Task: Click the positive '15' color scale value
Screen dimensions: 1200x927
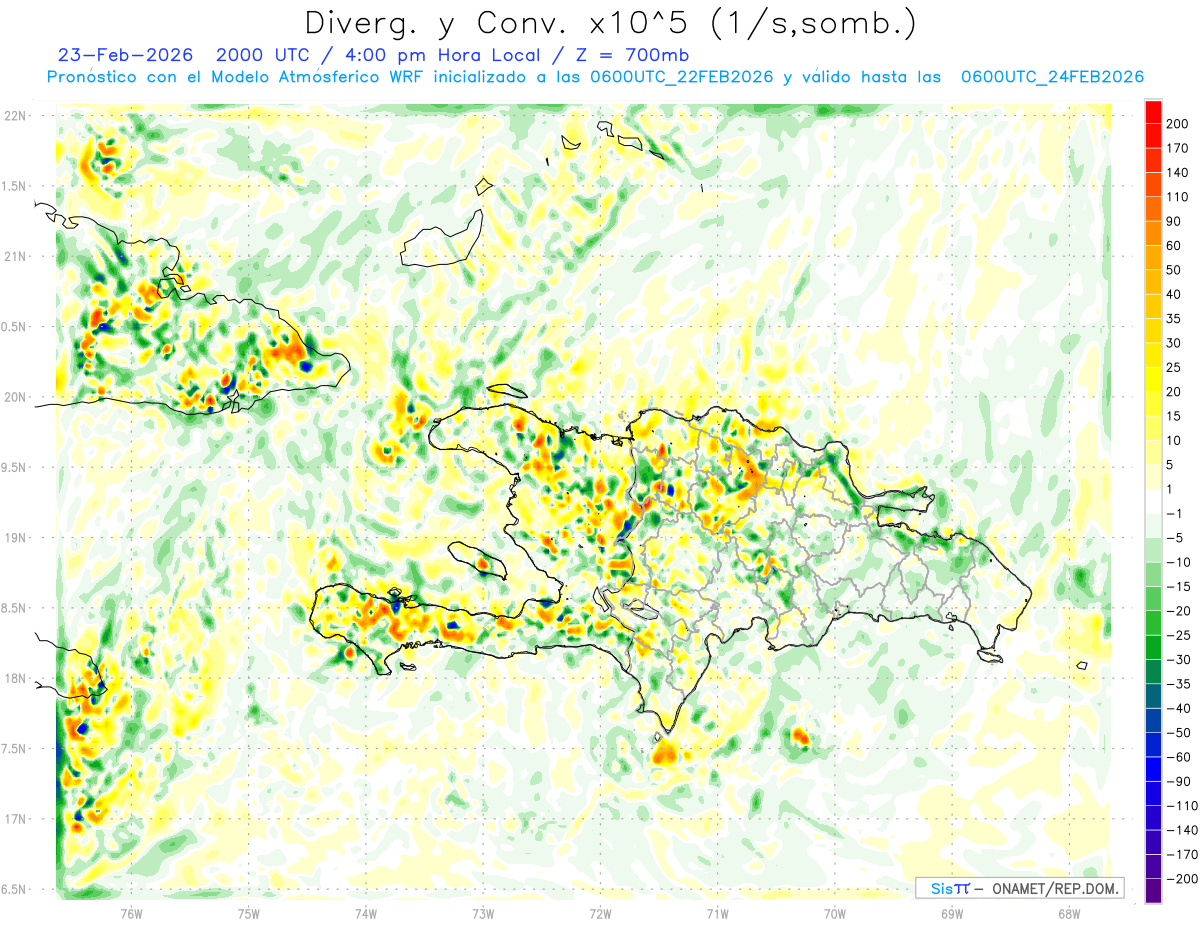Action: (1174, 416)
